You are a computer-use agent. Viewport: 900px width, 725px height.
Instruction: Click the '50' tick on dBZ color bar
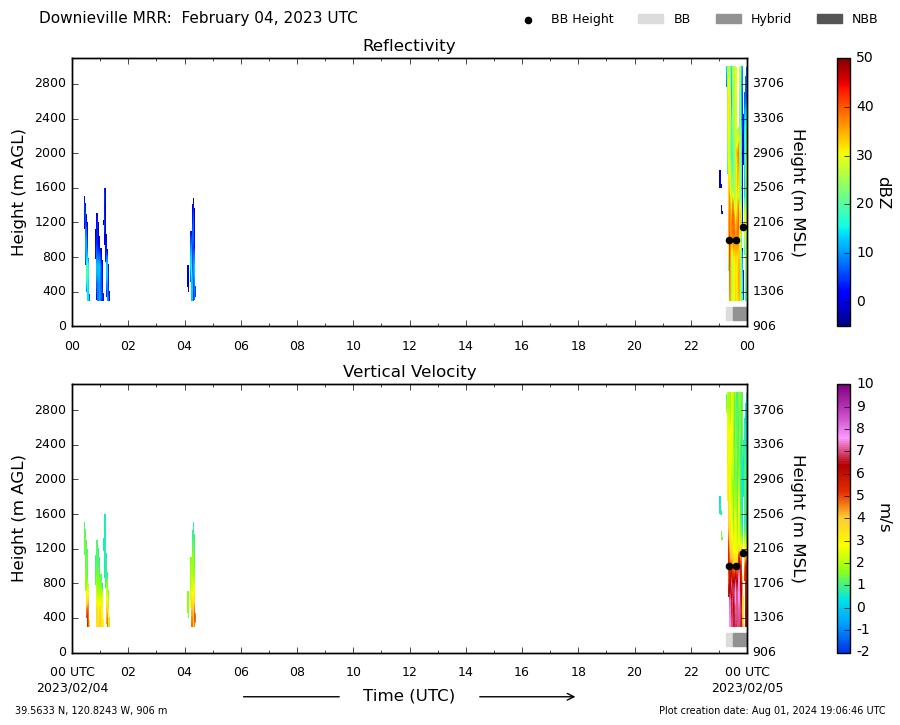click(x=864, y=57)
